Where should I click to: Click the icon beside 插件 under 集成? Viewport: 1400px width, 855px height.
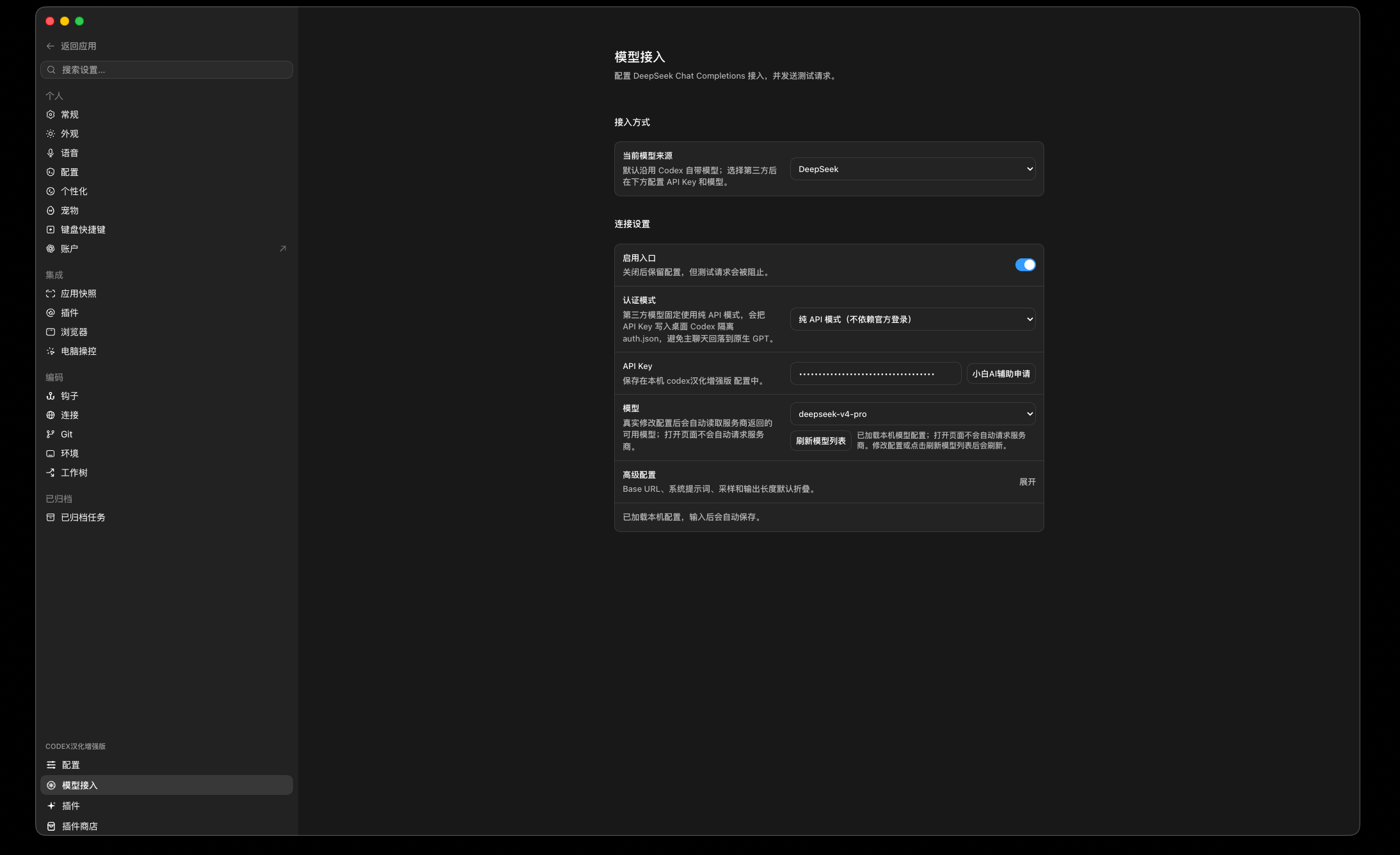tap(51, 313)
